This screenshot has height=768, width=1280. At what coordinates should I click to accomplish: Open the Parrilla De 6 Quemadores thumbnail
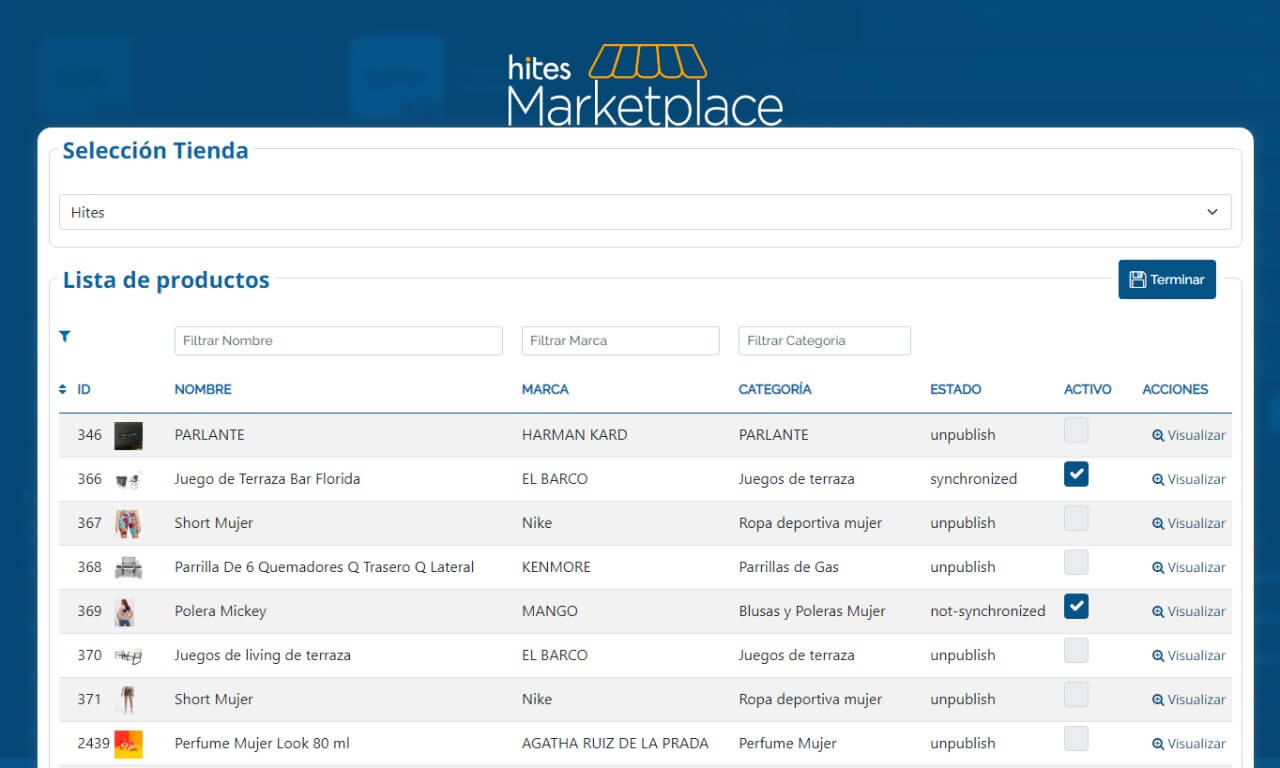(128, 568)
